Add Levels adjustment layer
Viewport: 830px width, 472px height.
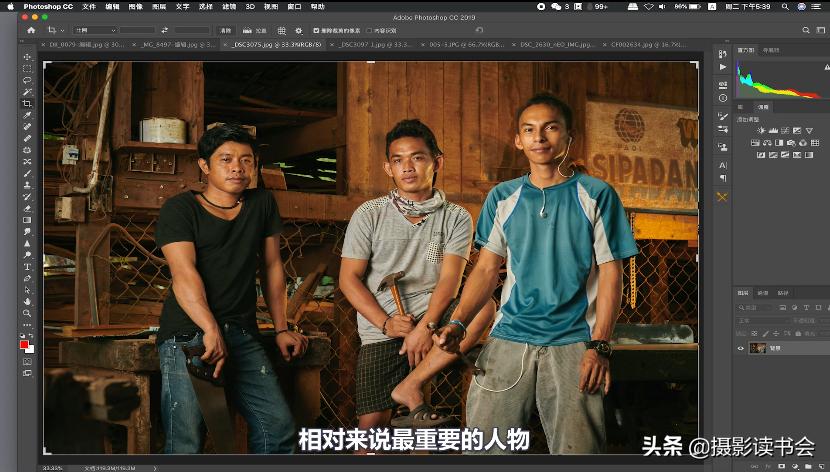(x=773, y=130)
